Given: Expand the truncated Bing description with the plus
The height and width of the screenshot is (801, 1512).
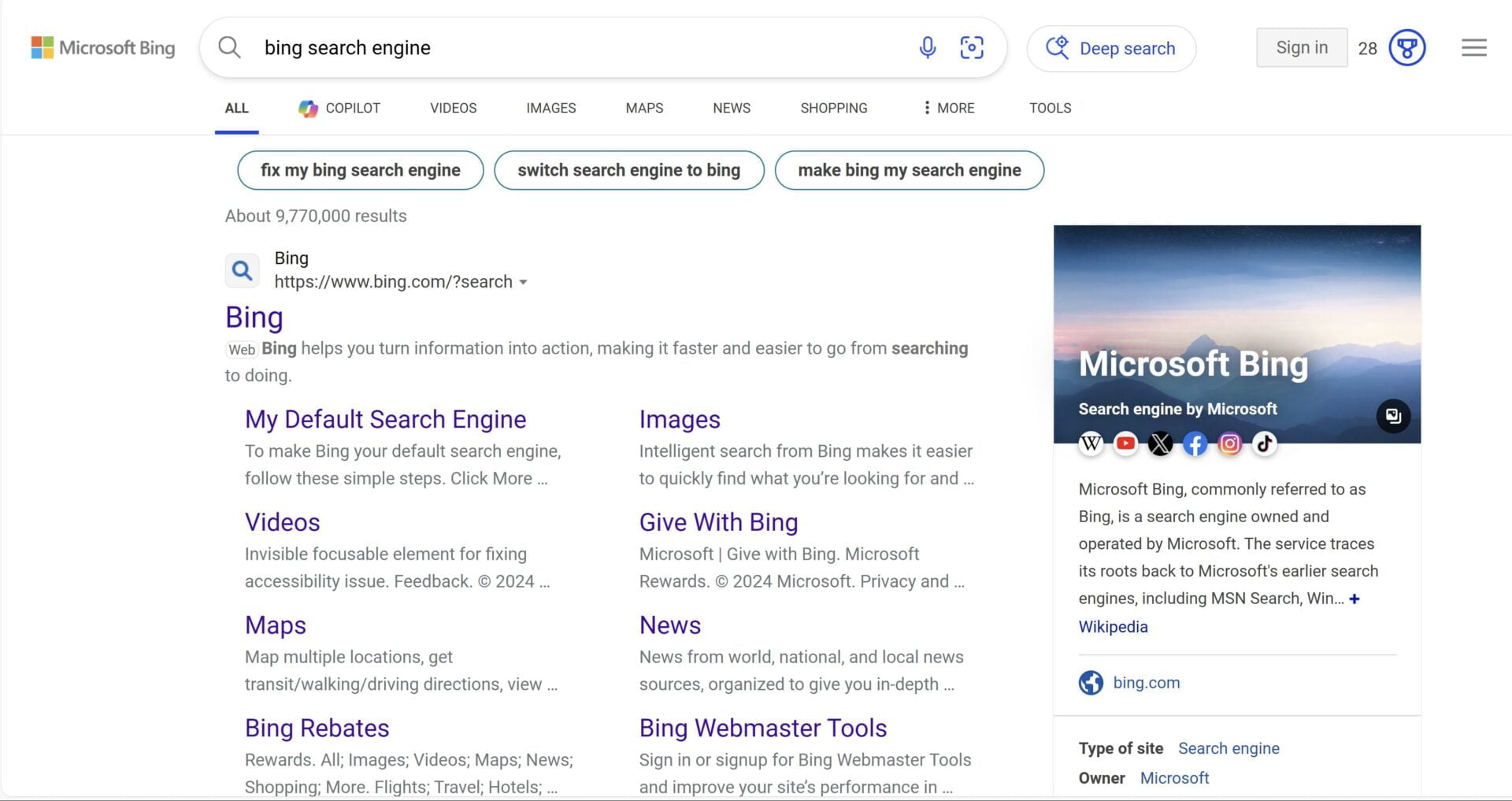Looking at the screenshot, I should pos(1355,599).
